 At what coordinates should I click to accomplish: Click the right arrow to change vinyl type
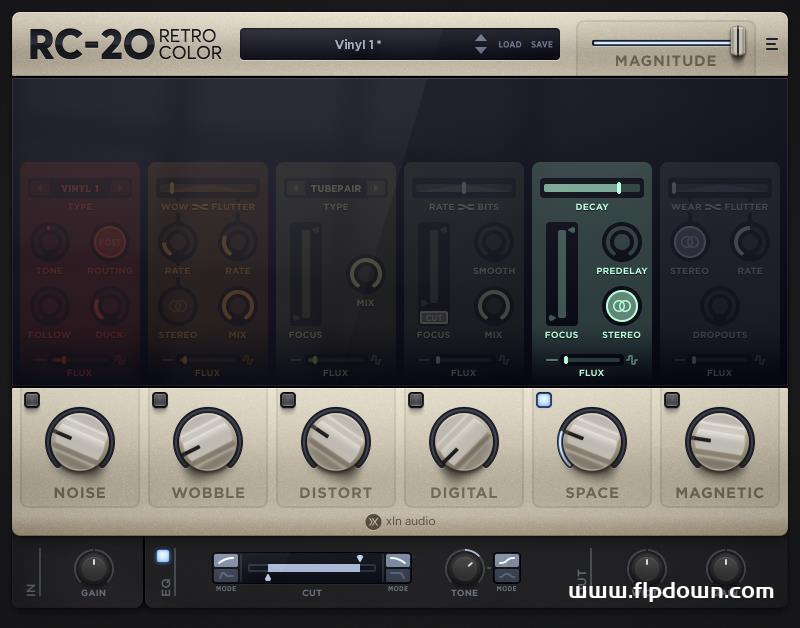pyautogui.click(x=122, y=187)
